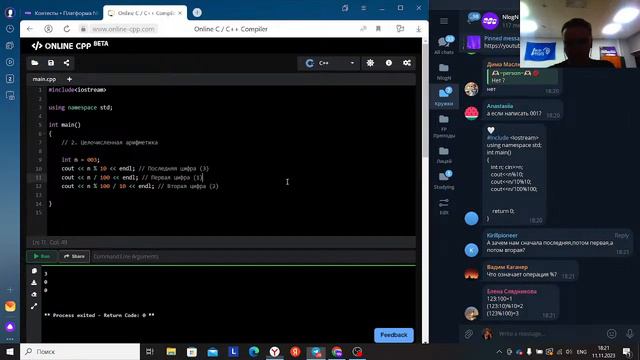The height and width of the screenshot is (360, 640).
Task: Click the Поиск taskbar search box
Action: click(x=80, y=351)
